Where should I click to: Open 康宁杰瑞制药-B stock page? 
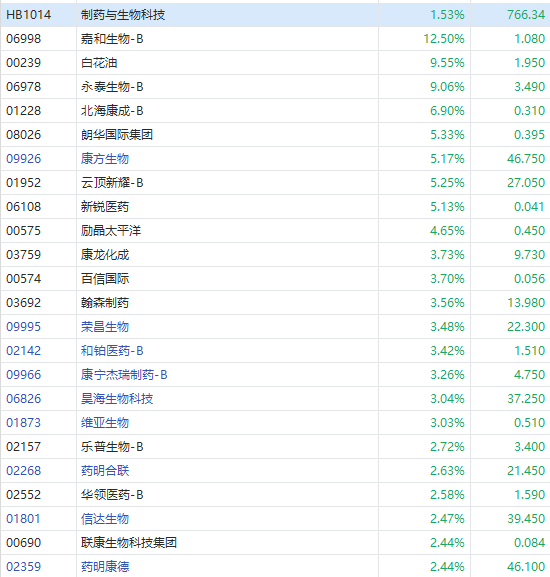124,375
